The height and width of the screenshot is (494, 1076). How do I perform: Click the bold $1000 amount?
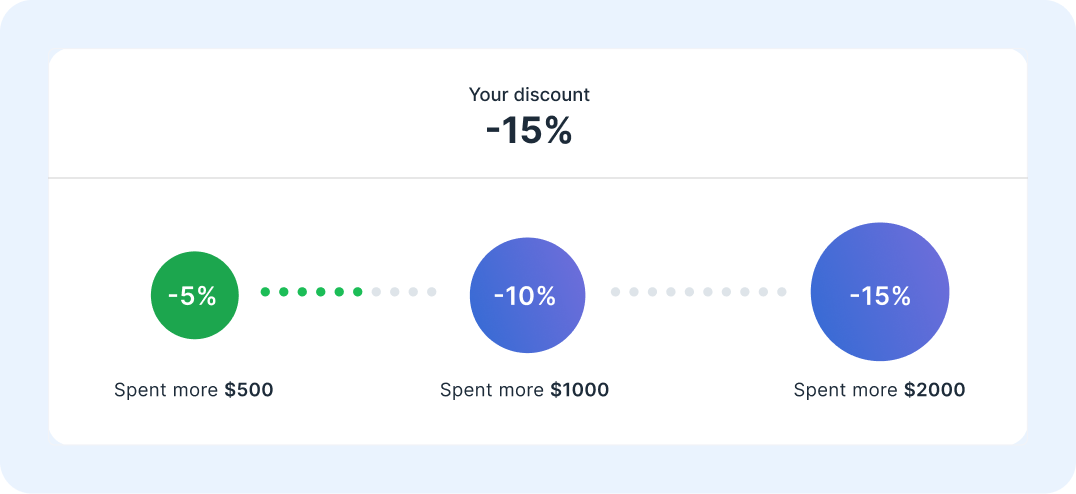click(579, 390)
